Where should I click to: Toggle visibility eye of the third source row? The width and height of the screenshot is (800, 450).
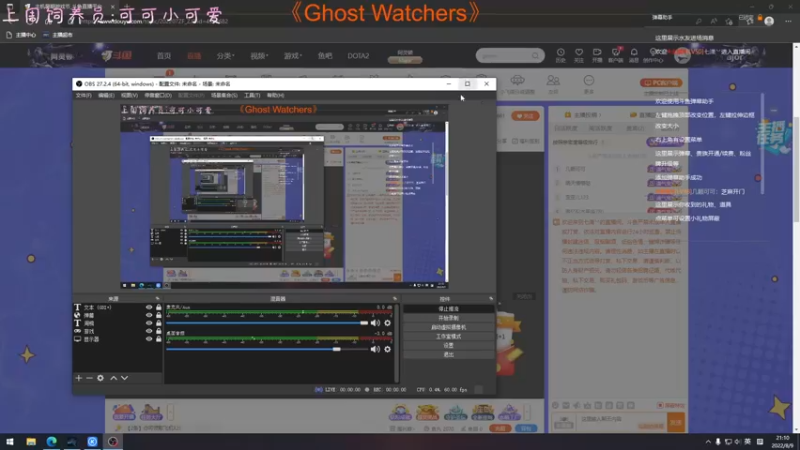pos(149,323)
